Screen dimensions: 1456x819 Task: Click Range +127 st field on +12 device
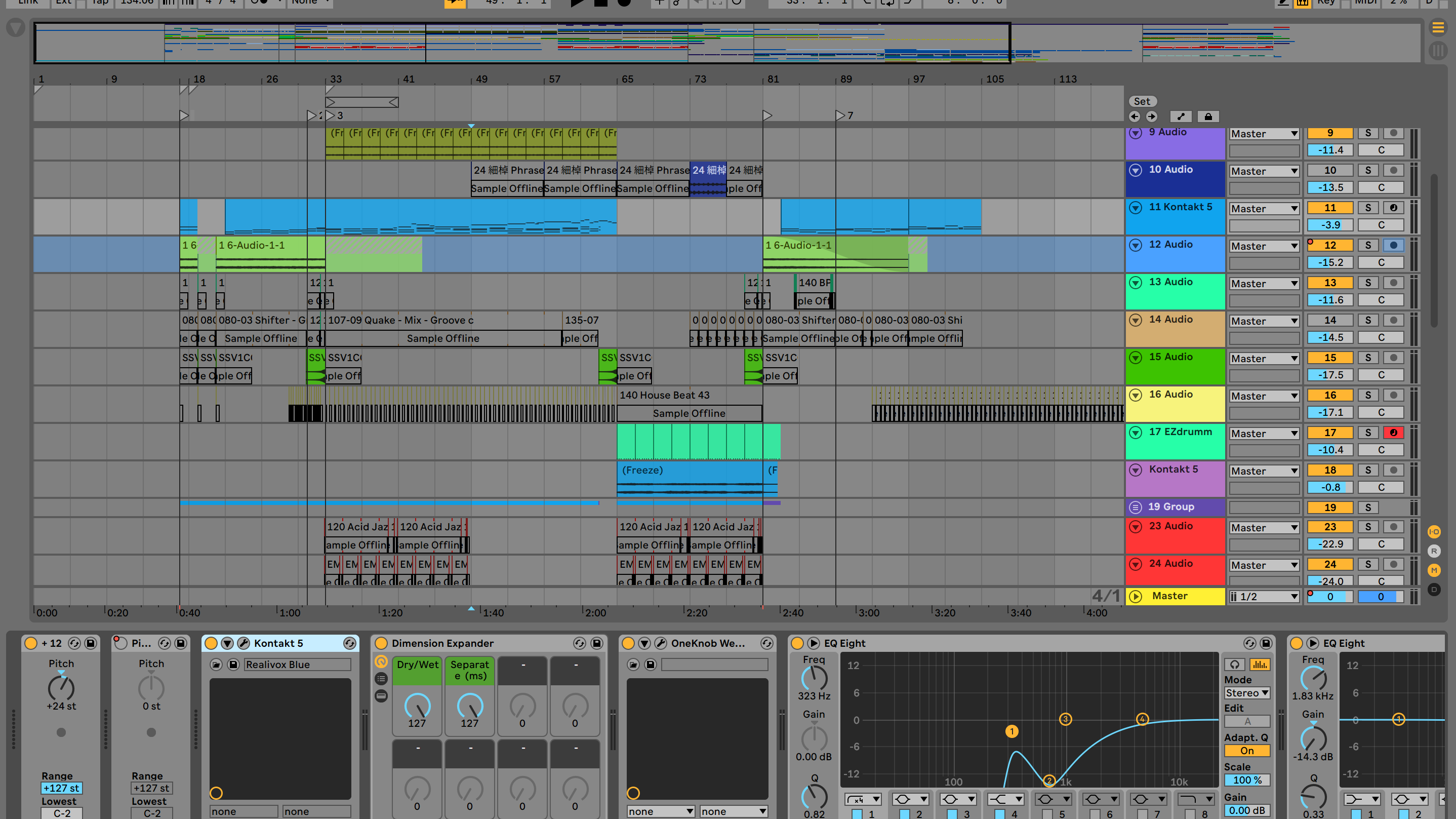pyautogui.click(x=62, y=788)
